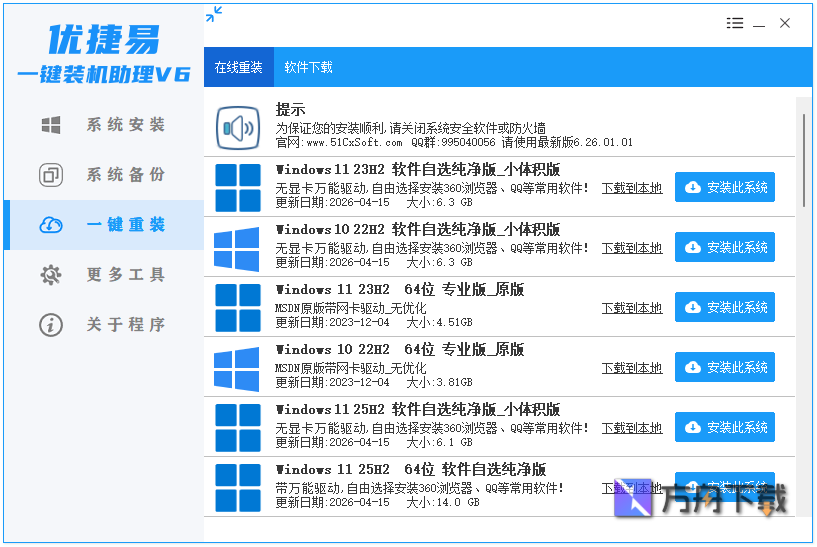Click the Windows 11 25H2 64位 软件自选纯净版 title
This screenshot has height=547, width=817.
click(411, 469)
